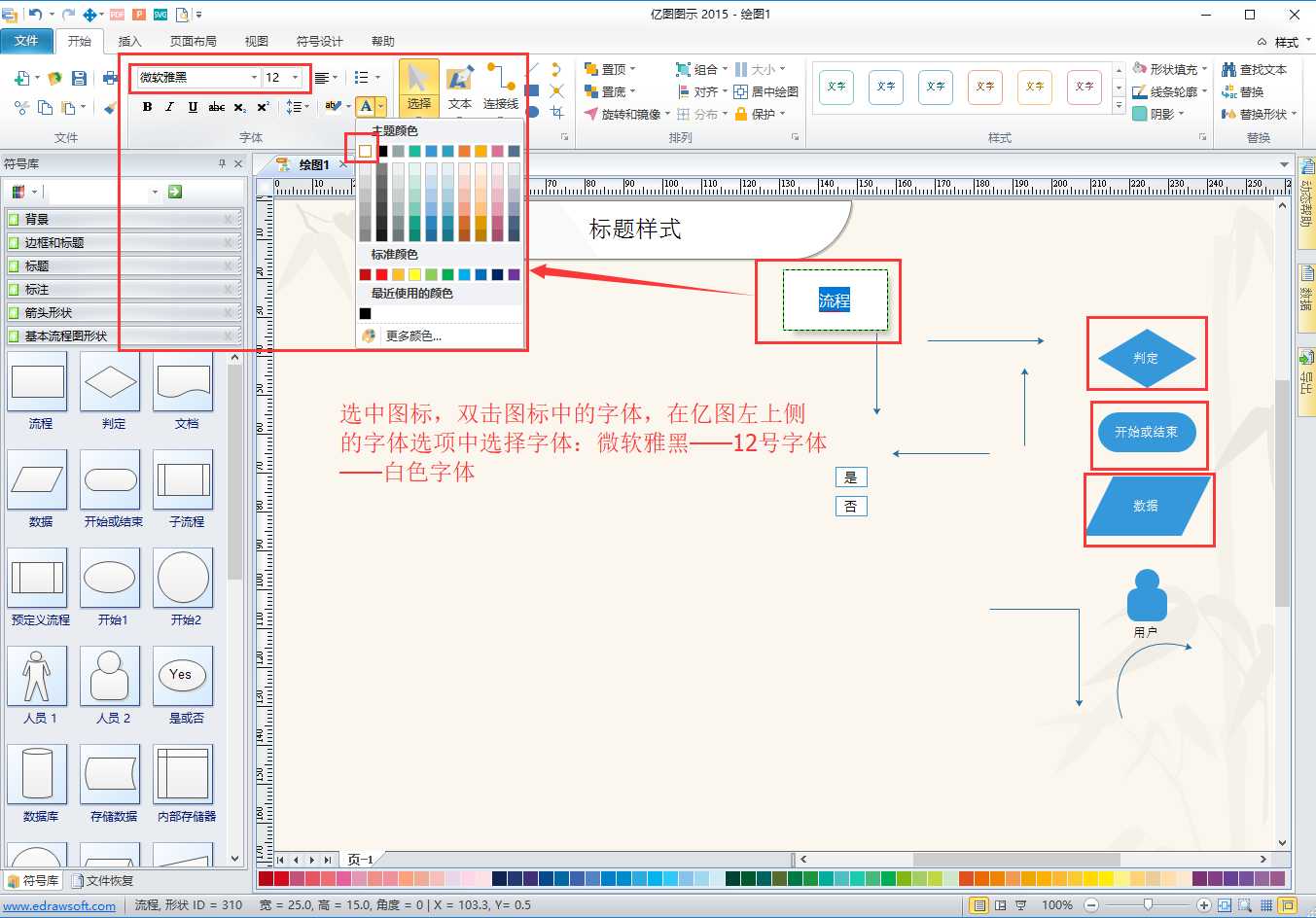Click the Copy icon in the File group
Viewport: 1316px width, 918px height.
click(x=45, y=107)
